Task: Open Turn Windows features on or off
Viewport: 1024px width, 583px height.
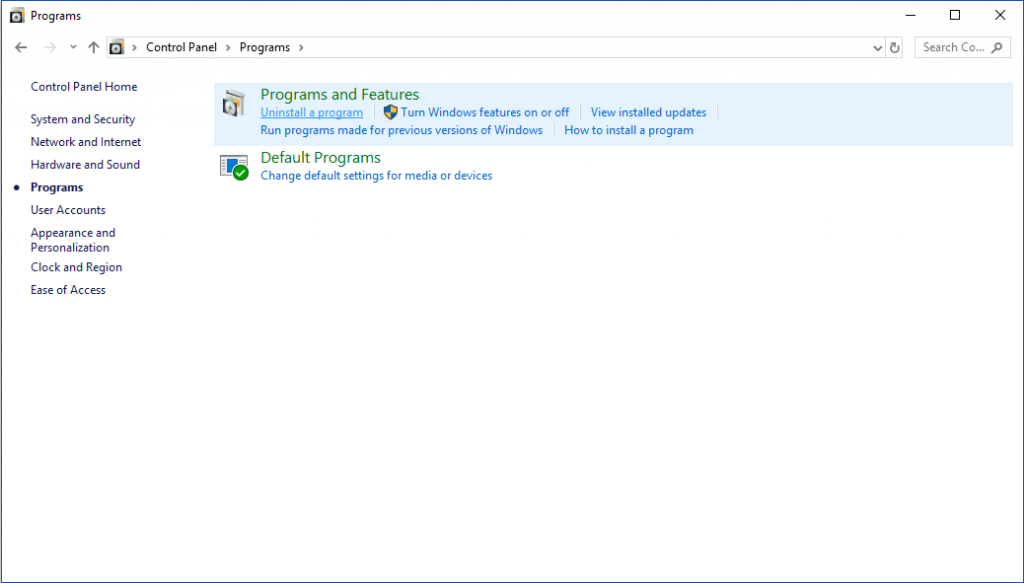Action: [485, 112]
